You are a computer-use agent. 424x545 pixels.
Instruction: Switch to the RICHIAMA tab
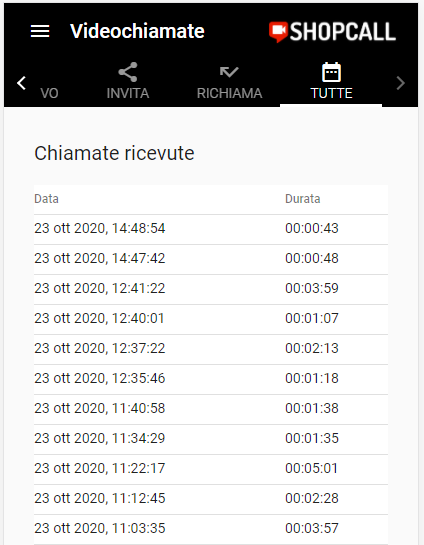[229, 83]
